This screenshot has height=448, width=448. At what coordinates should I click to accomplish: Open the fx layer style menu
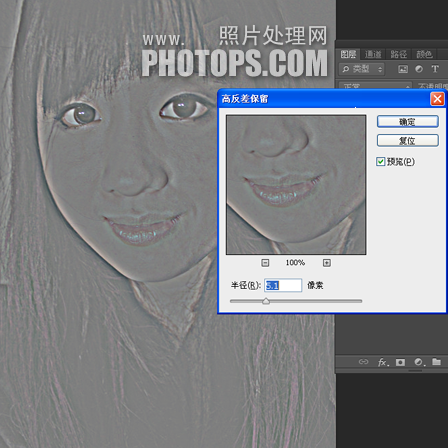click(383, 362)
